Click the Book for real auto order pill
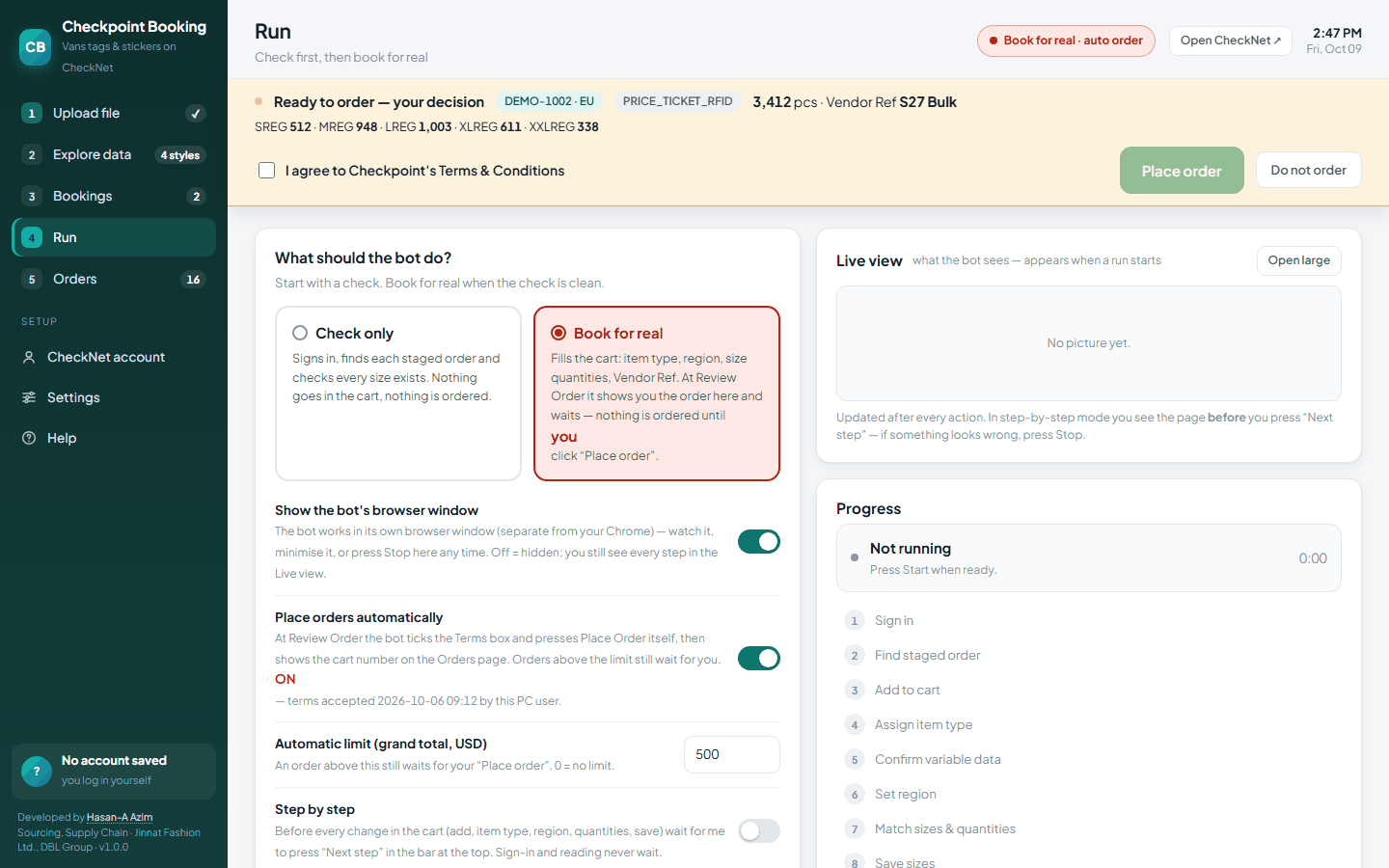The width and height of the screenshot is (1389, 868). point(1066,41)
